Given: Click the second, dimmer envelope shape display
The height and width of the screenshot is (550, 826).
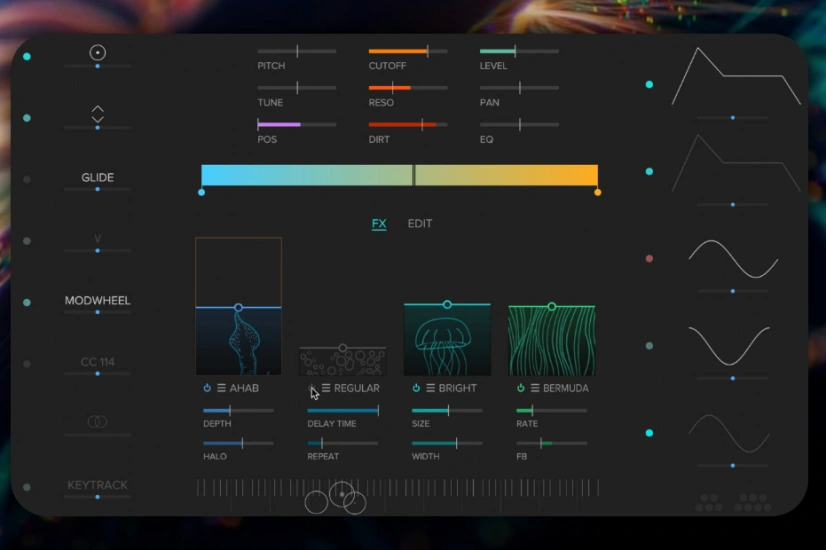Looking at the screenshot, I should tap(736, 163).
